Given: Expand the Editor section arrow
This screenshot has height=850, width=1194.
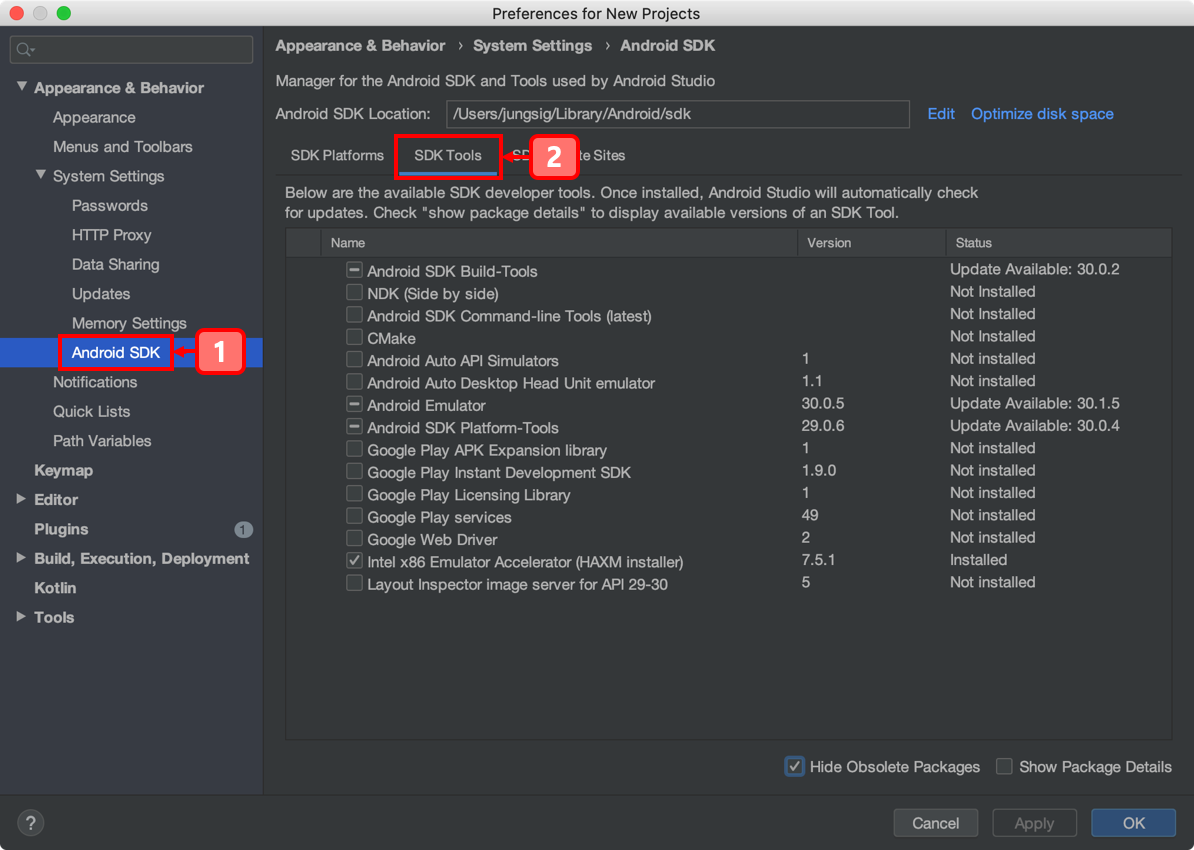Looking at the screenshot, I should click(21, 499).
